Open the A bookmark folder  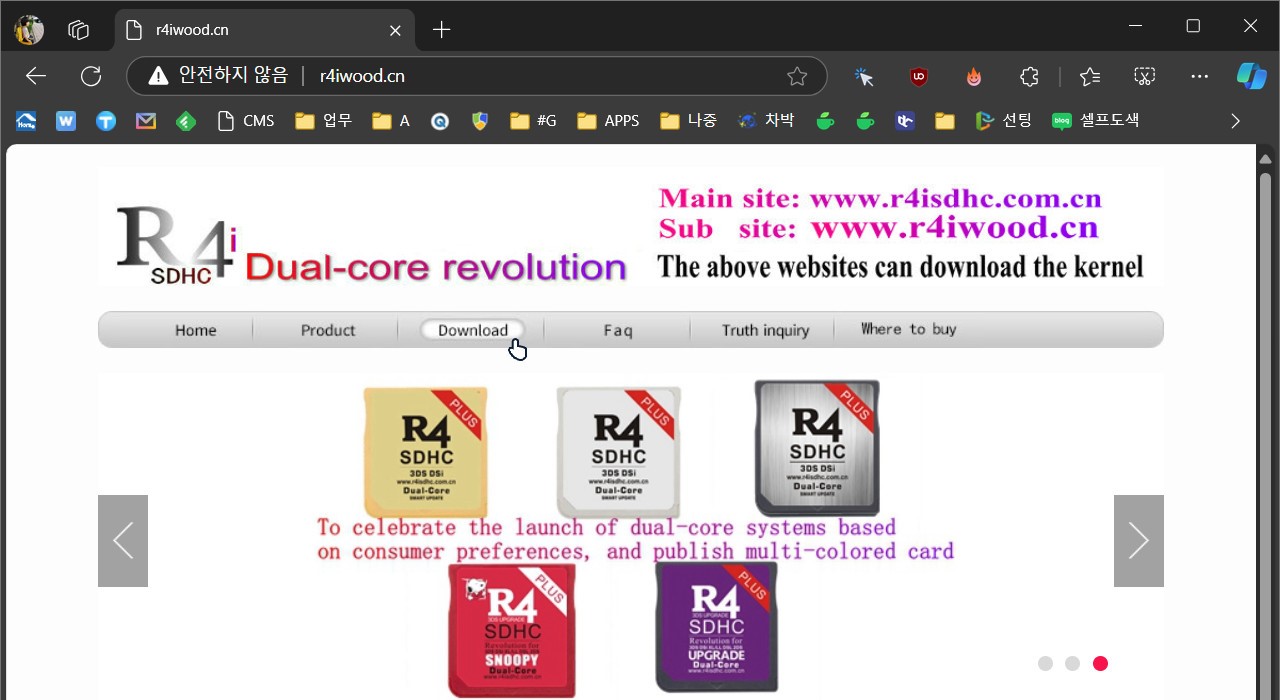point(391,121)
